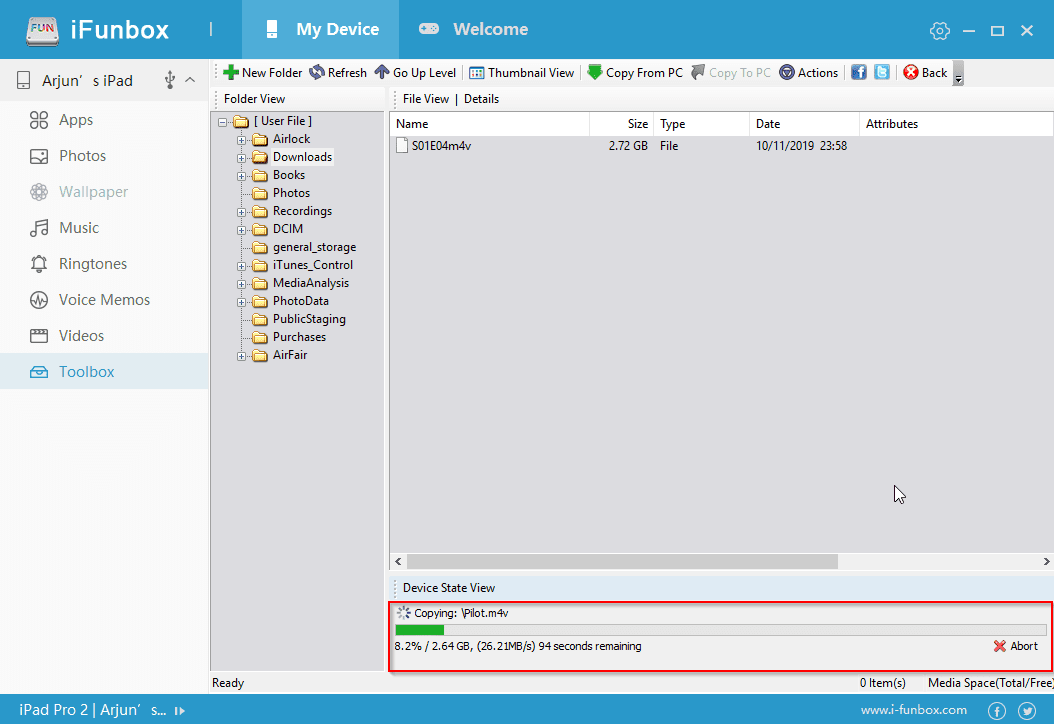Sort files by the Date column header
This screenshot has height=726, width=1054.
click(x=804, y=124)
